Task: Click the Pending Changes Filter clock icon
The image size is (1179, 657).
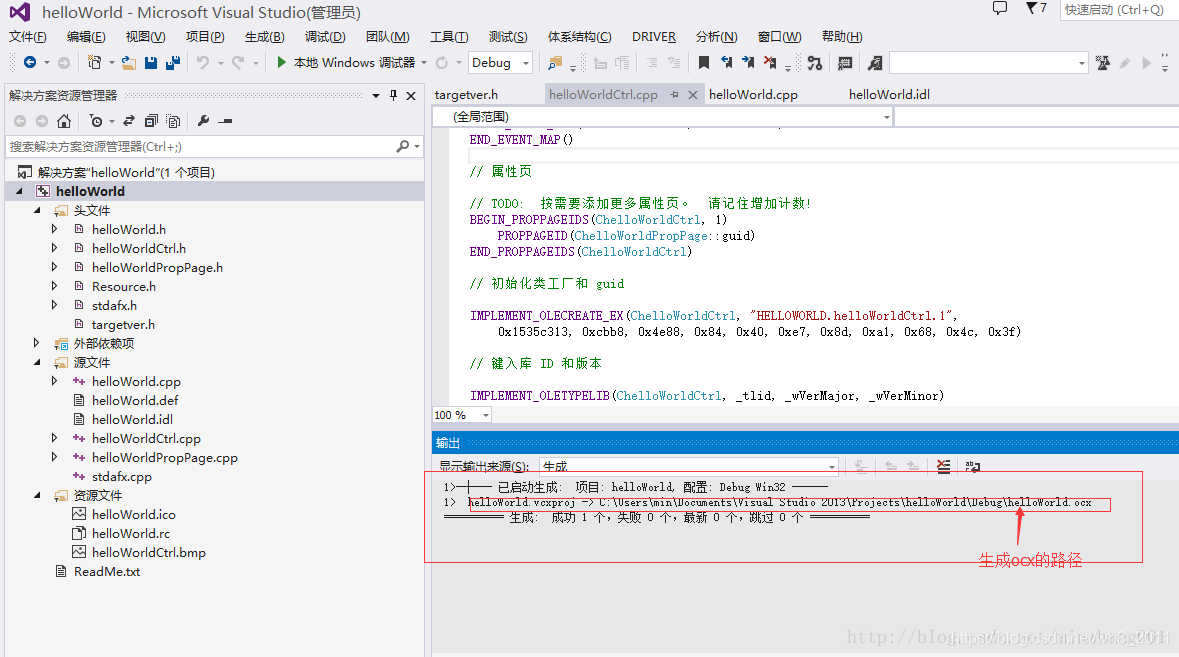Action: (x=95, y=120)
